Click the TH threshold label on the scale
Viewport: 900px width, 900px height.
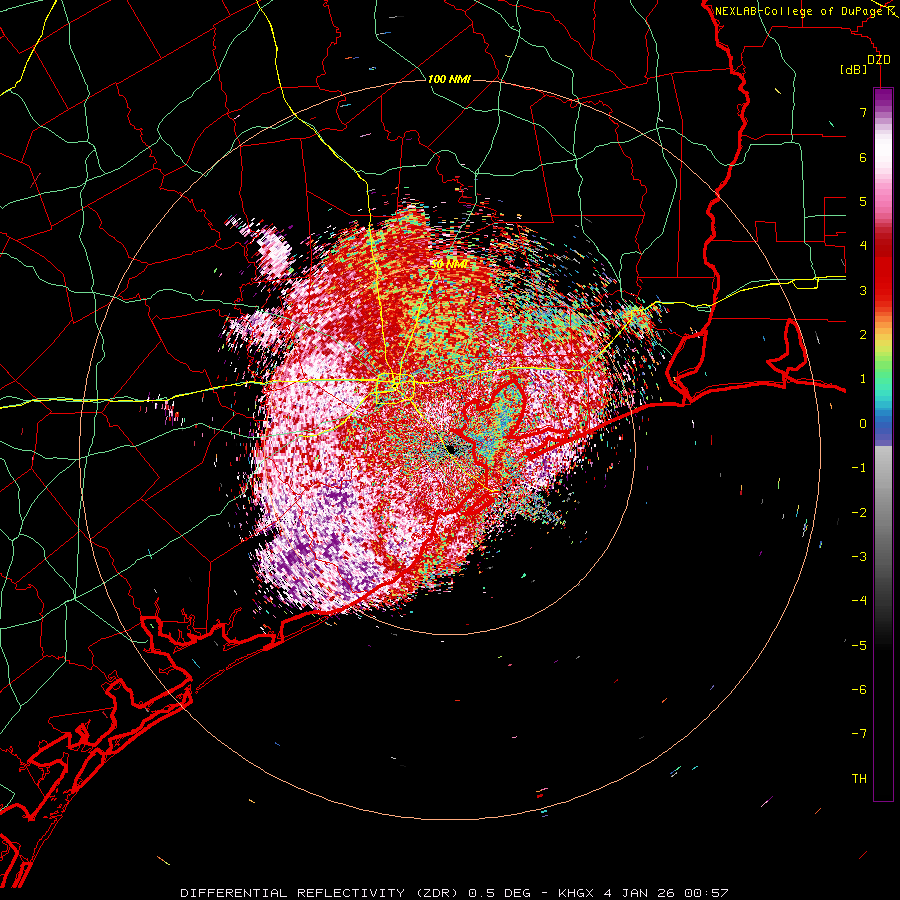pyautogui.click(x=859, y=779)
